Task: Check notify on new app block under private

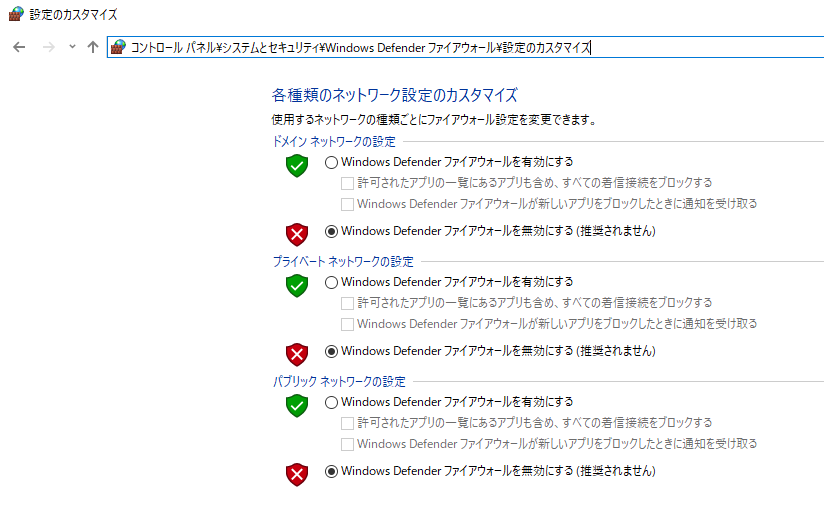Action: (347, 324)
